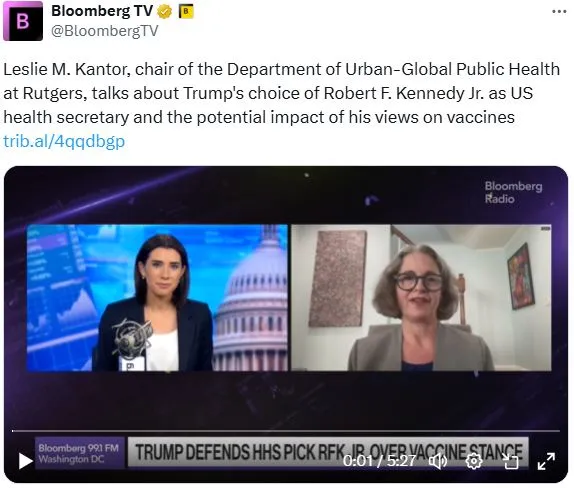The height and width of the screenshot is (488, 574).
Task: Click the anchor's video panel on left
Action: pos(157,298)
